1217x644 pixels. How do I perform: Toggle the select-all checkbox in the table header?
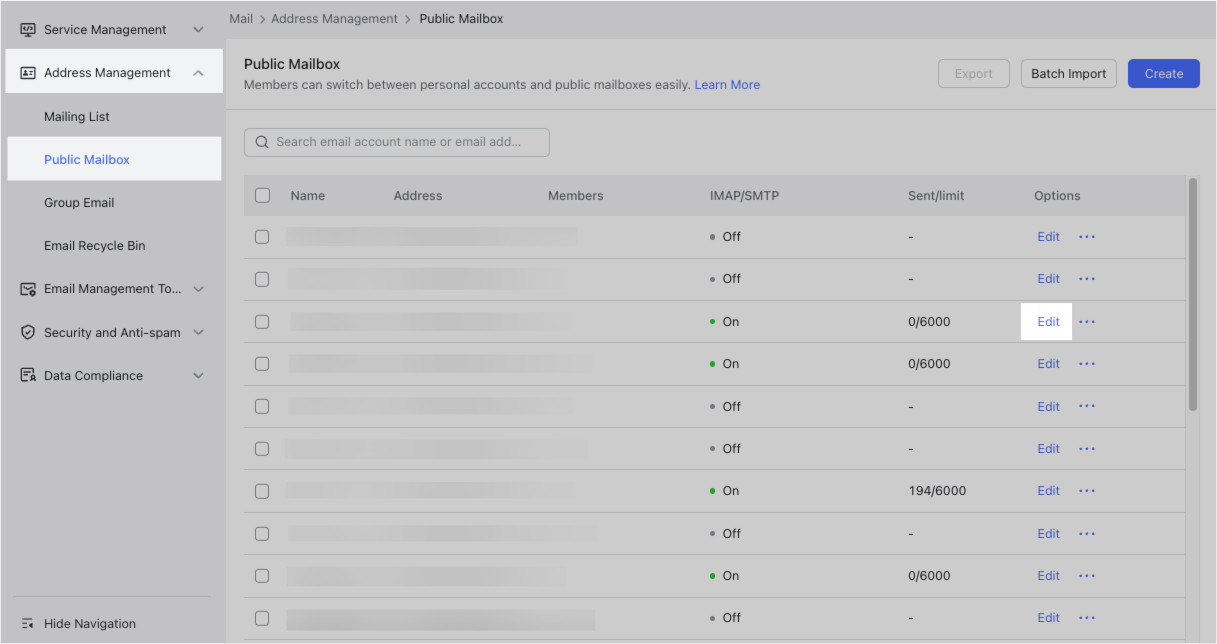coord(262,195)
